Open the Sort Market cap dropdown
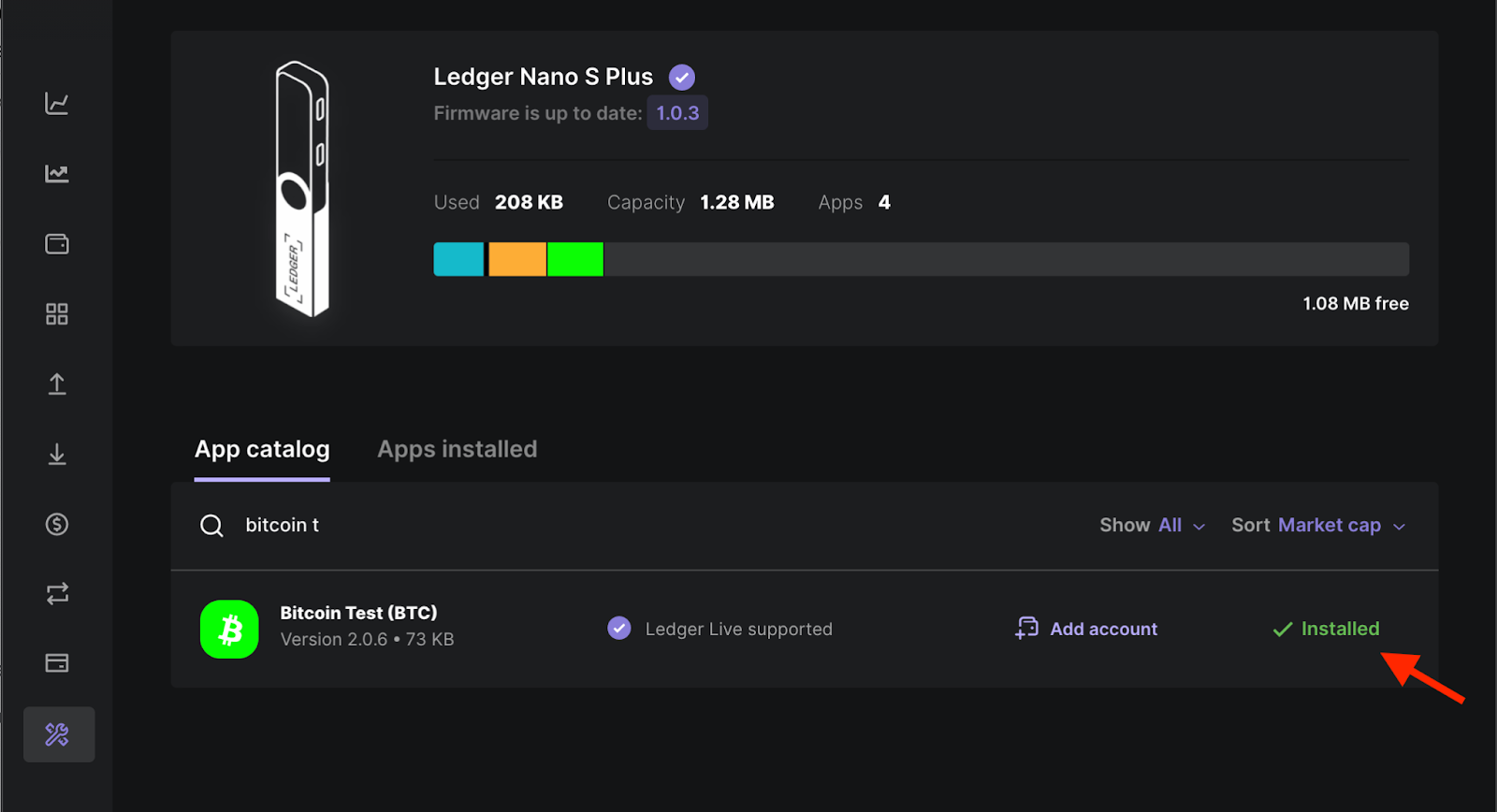This screenshot has height=812, width=1497. point(1318,526)
